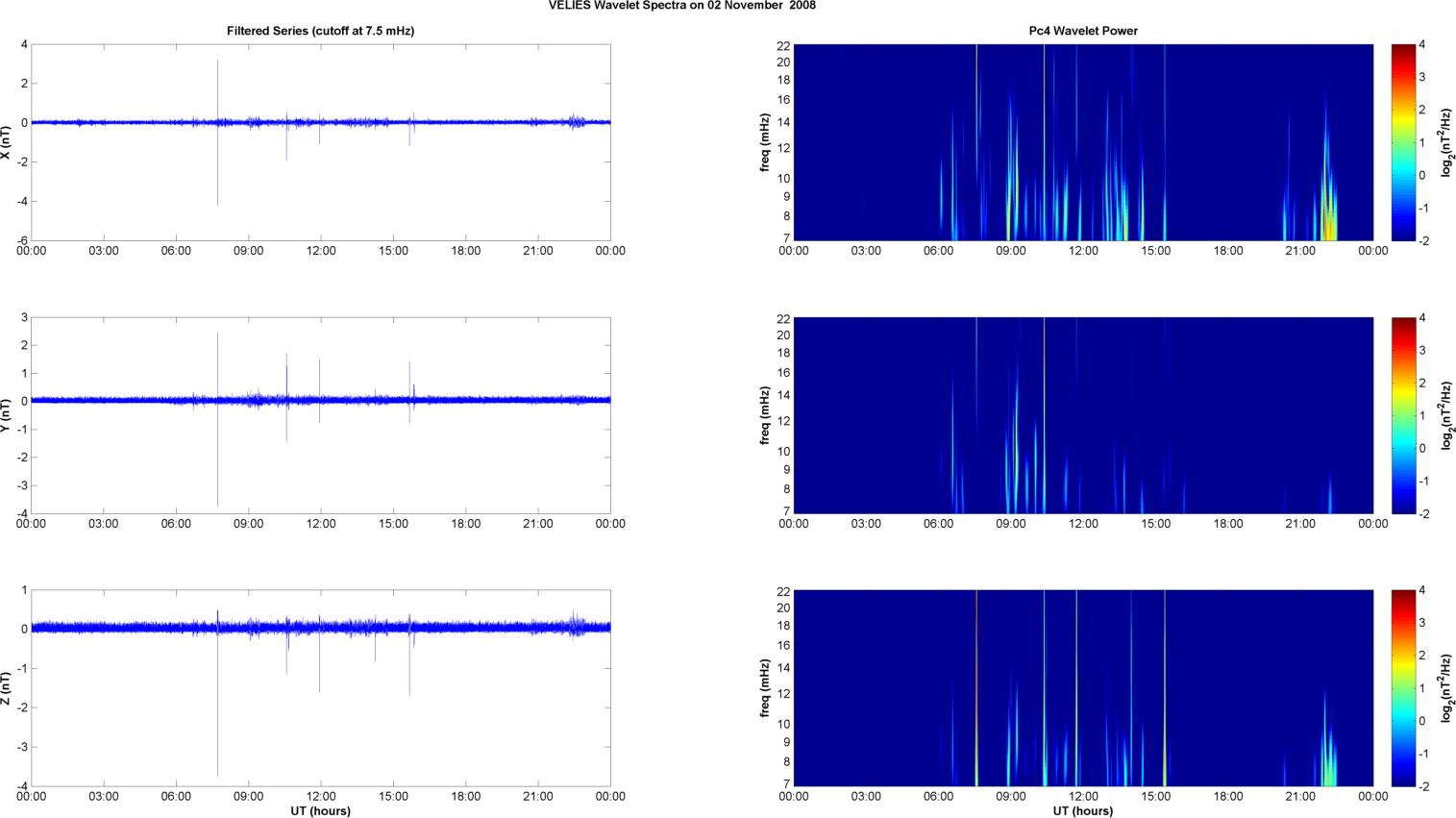
Task: Click freq (mHz) label of middle wavelet panel
Action: tap(765, 415)
